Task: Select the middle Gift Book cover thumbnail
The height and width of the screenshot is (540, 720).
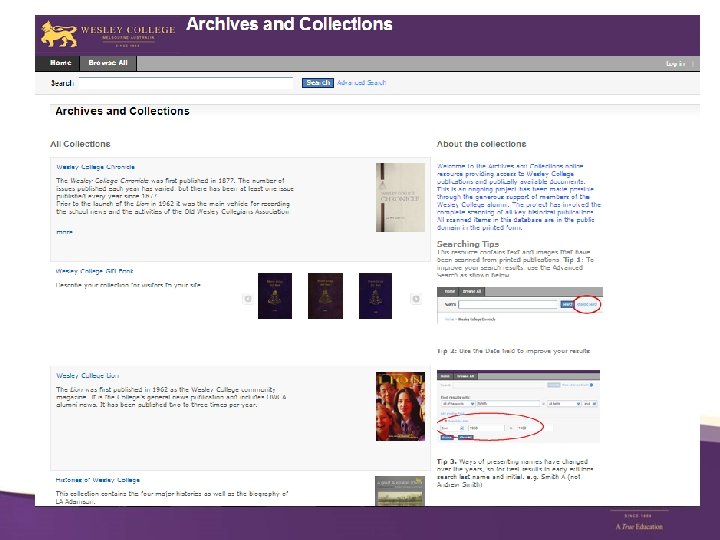Action: (x=326, y=296)
